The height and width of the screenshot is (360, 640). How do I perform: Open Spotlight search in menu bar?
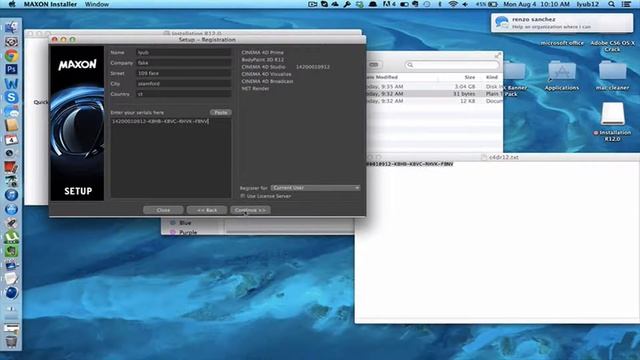pos(611,4)
